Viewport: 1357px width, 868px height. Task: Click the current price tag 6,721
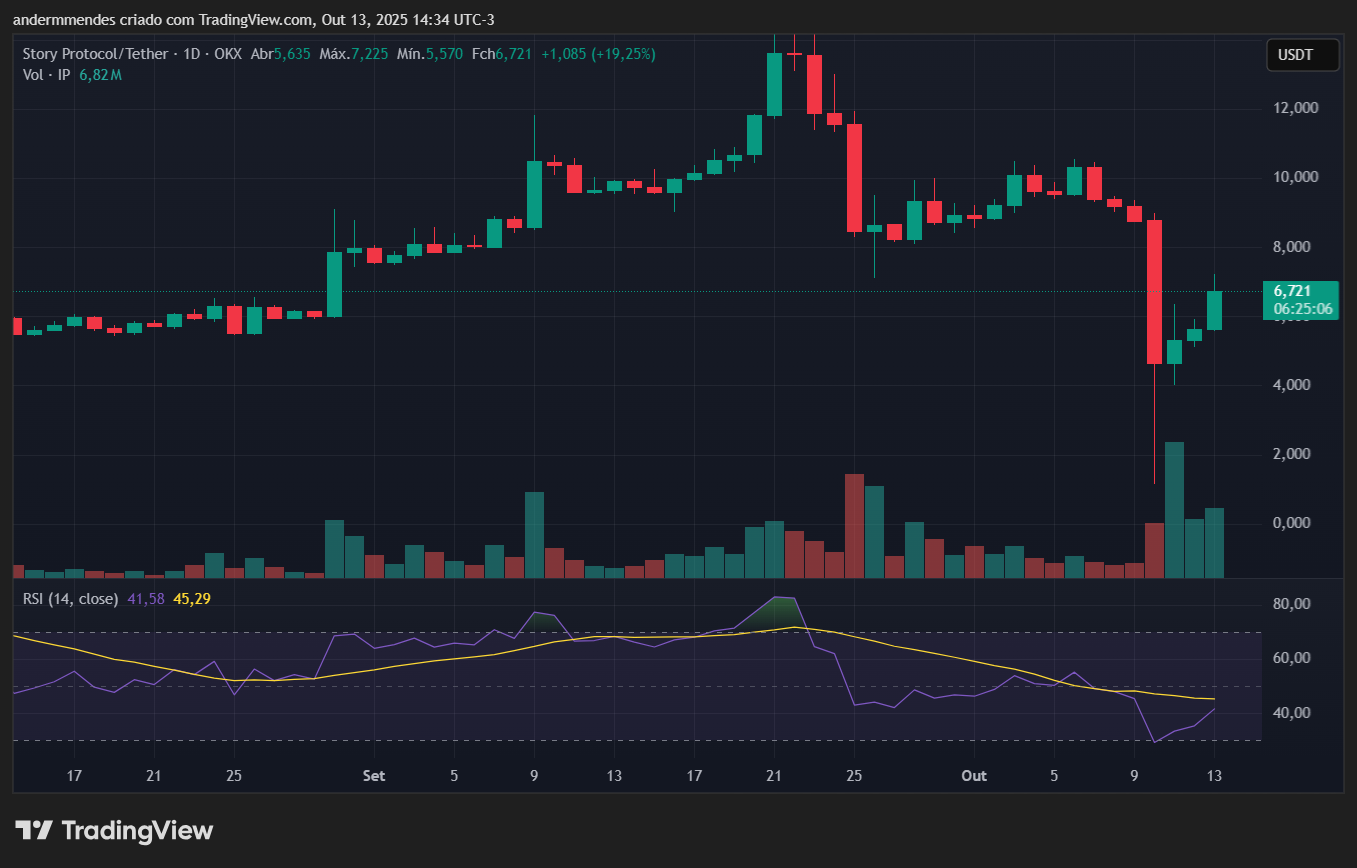1298,291
